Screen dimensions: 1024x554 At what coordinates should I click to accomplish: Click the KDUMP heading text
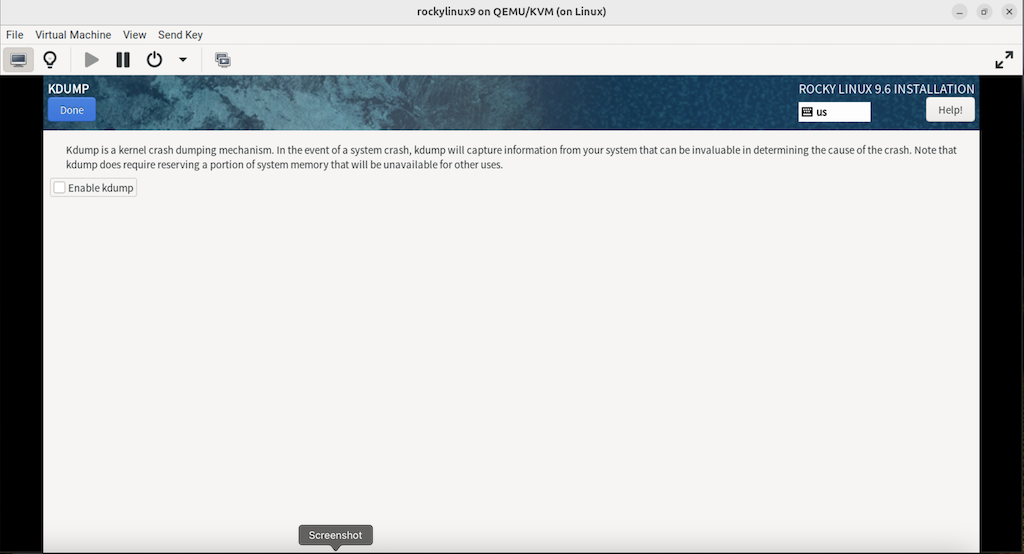(x=69, y=89)
